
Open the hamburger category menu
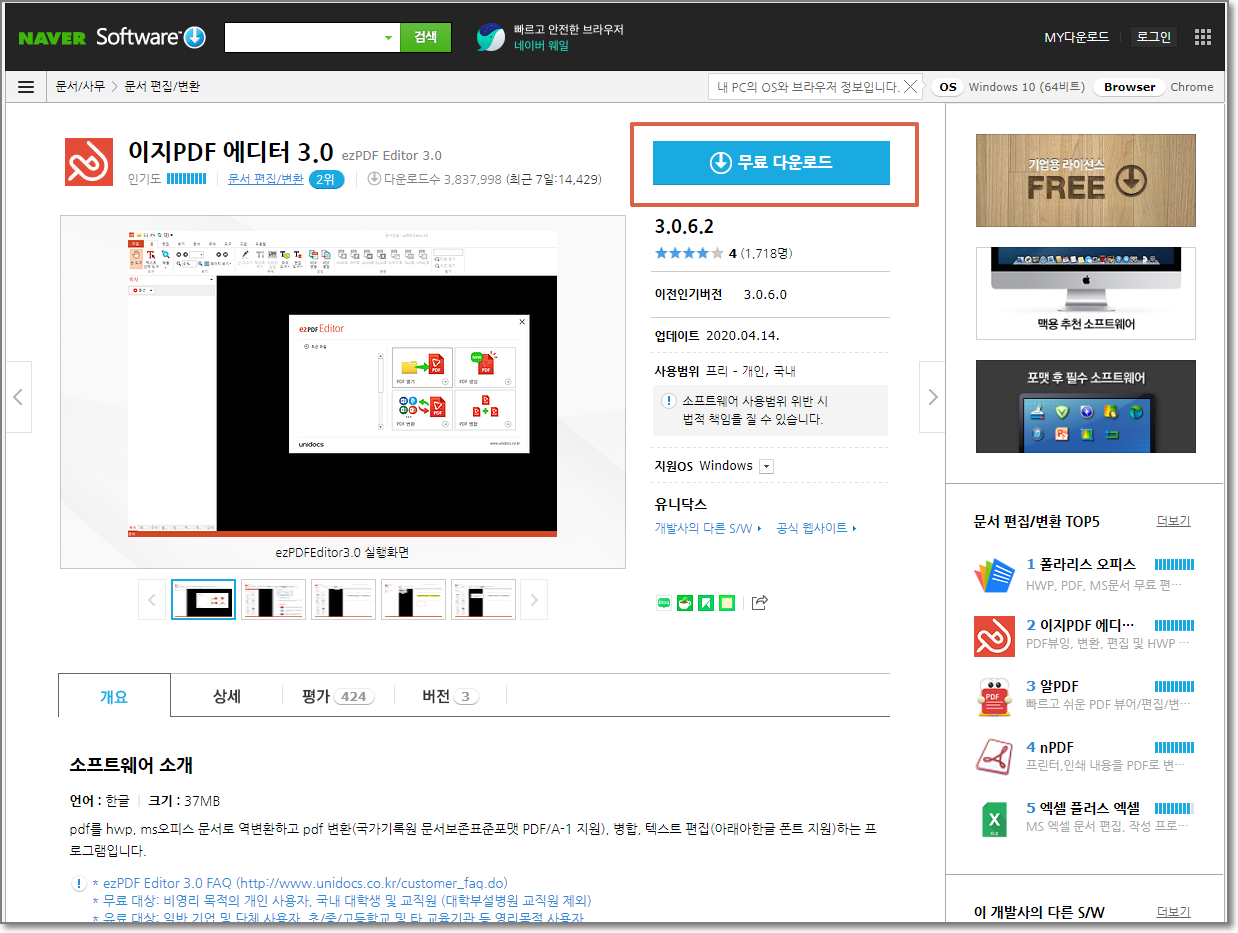click(26, 87)
